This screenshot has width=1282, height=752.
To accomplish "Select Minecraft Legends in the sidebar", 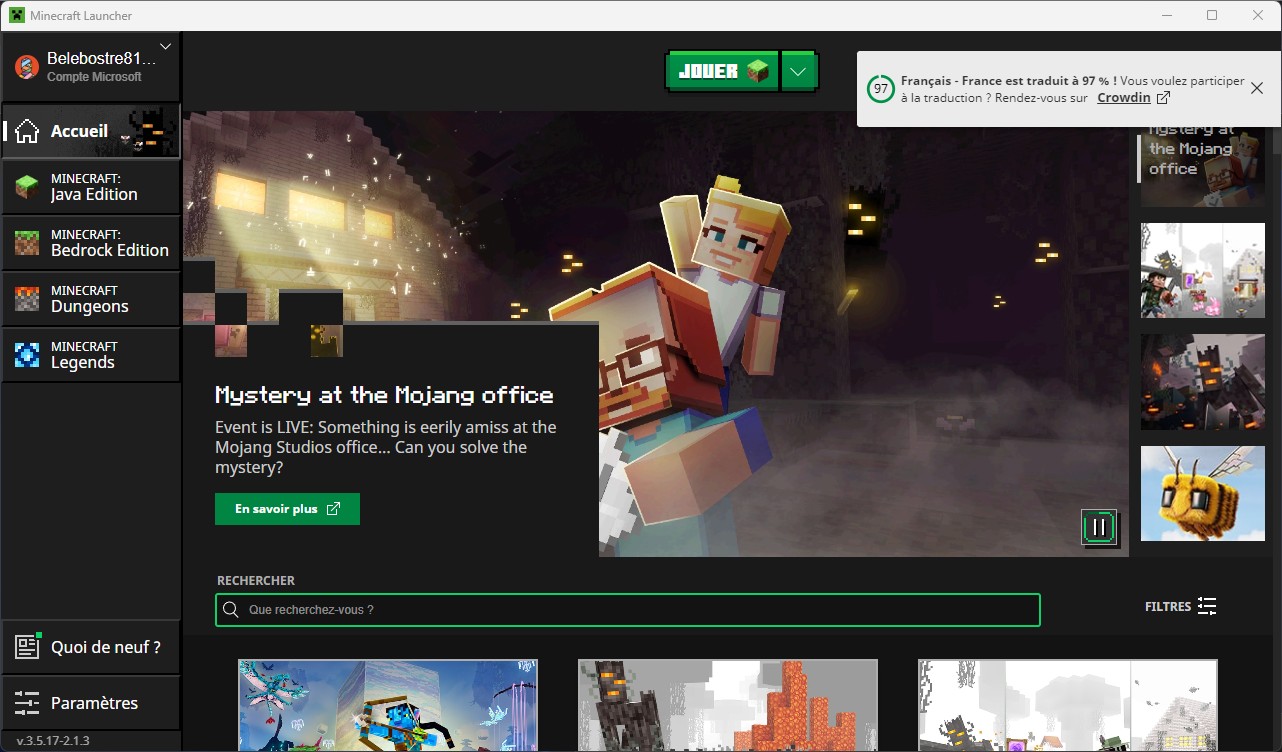I will [90, 355].
